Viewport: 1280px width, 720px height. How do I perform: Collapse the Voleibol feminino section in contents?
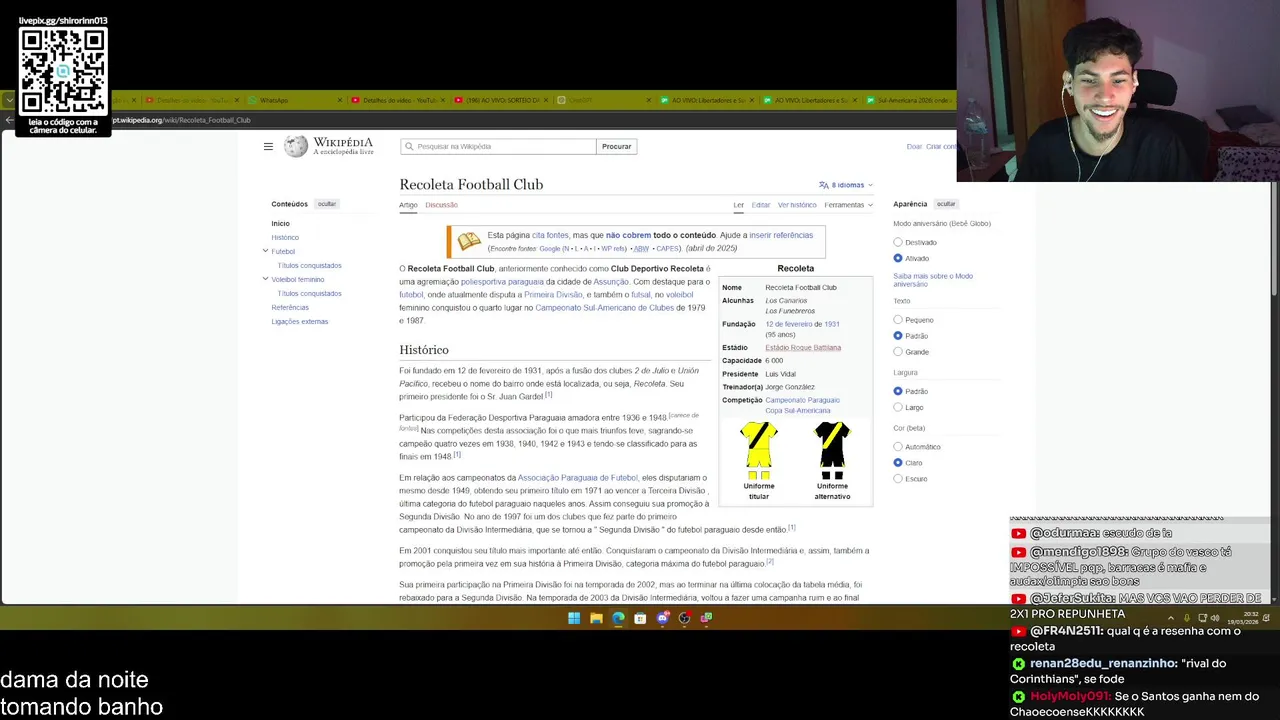pos(265,279)
